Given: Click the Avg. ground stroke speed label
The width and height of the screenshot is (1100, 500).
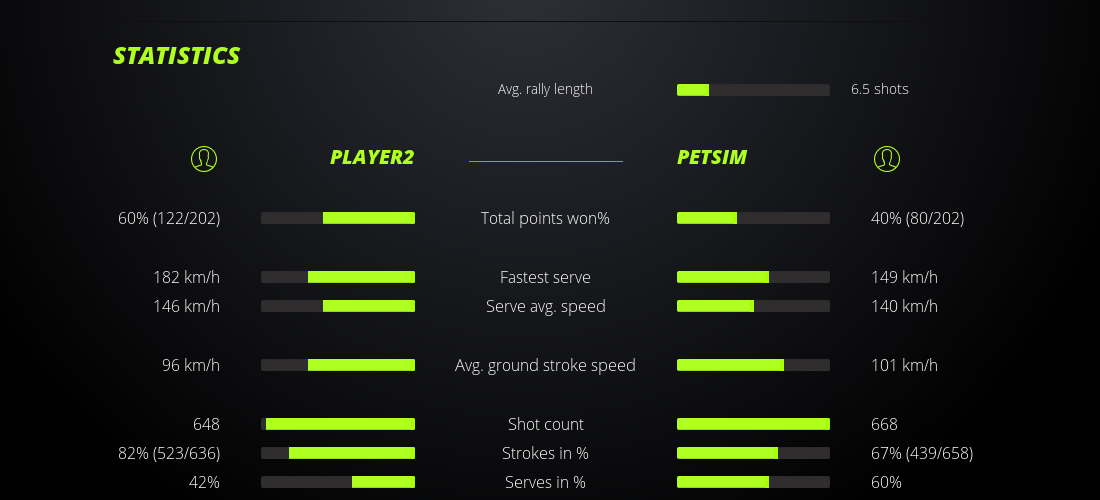Looking at the screenshot, I should pyautogui.click(x=545, y=365).
